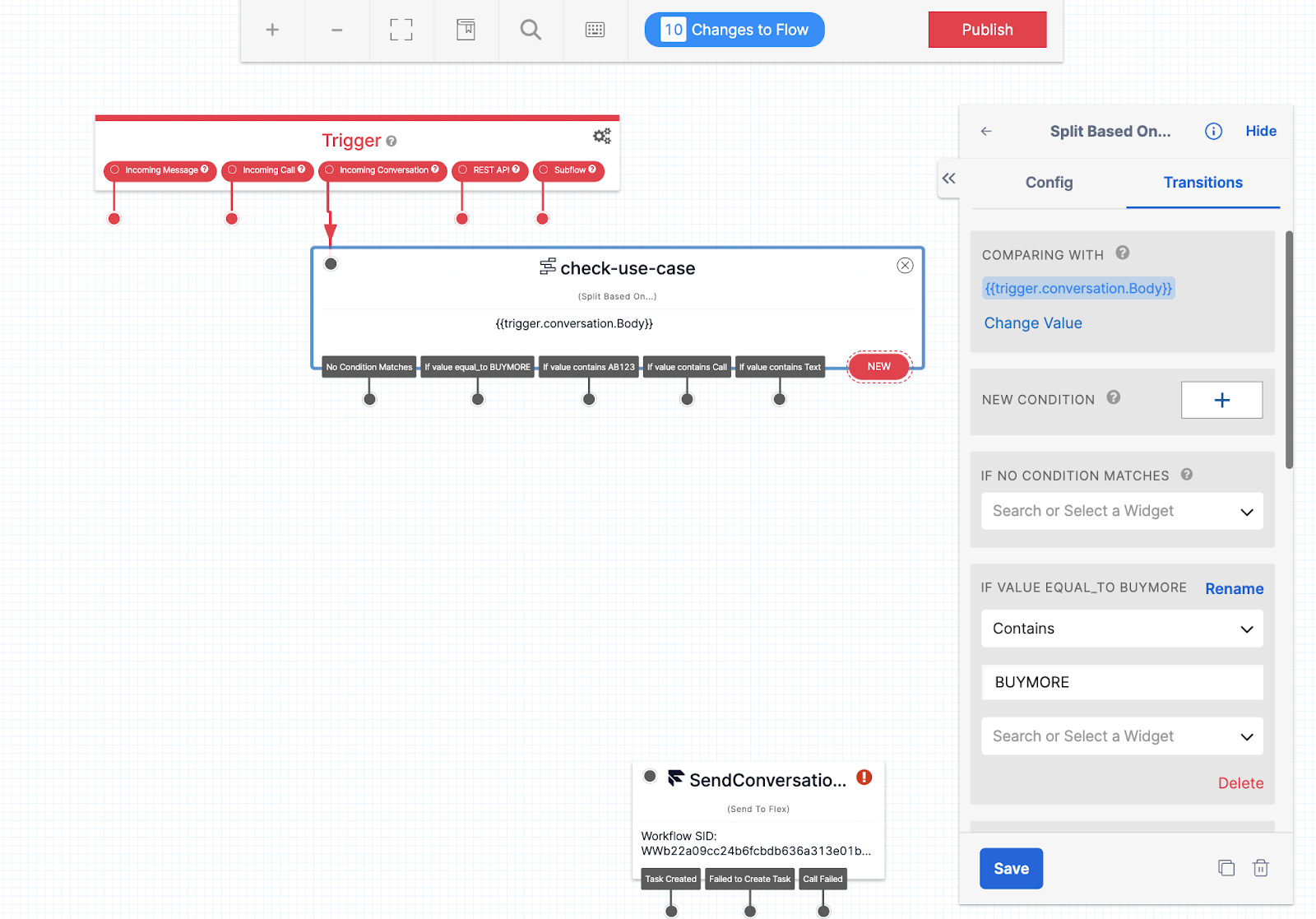Open the If No Condition Matches widget dropdown

point(1122,511)
